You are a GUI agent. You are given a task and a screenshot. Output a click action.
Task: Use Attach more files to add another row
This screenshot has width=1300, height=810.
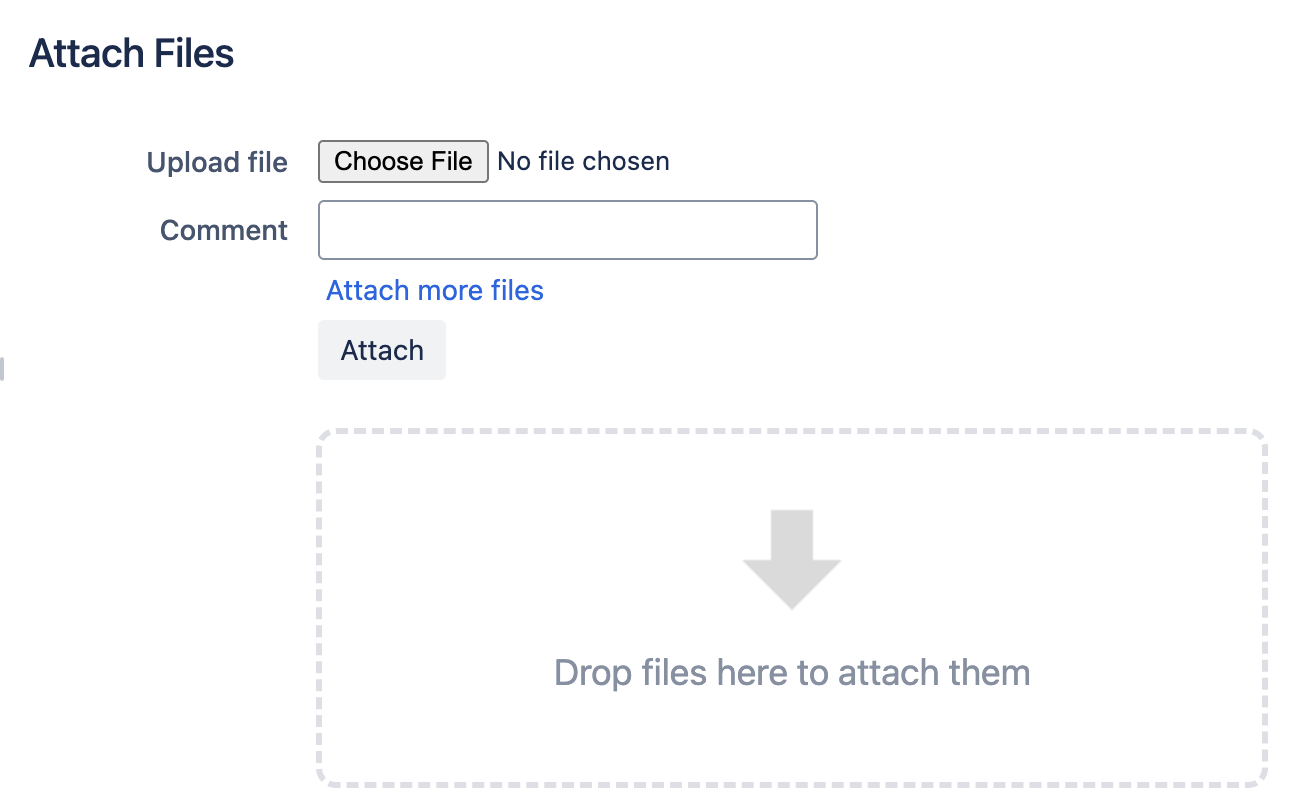pyautogui.click(x=434, y=290)
